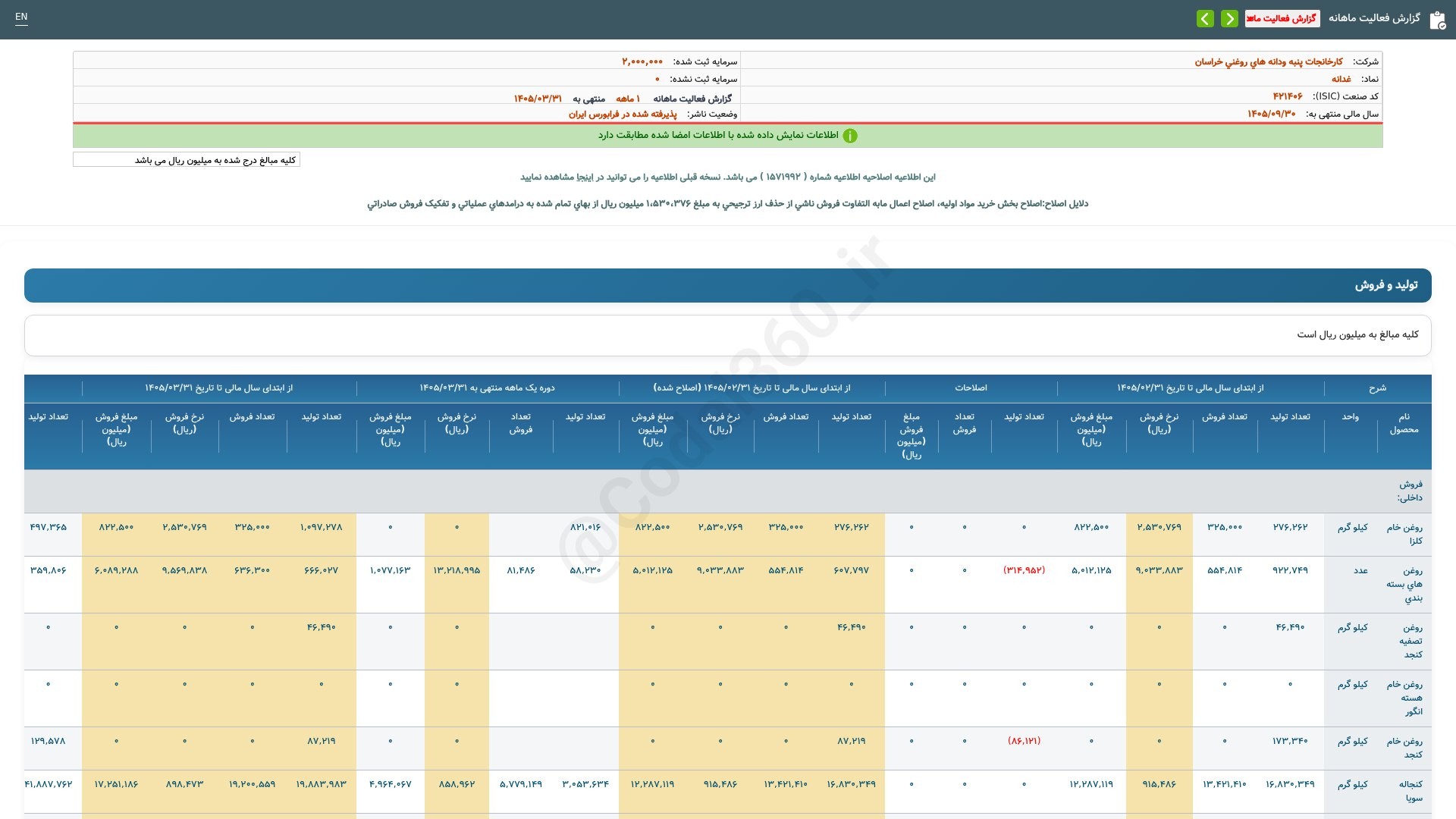Click company name کارخانجات پنبه ودانه هاي روغني خراسان
Screen dimensions: 1456x819
(x=1269, y=61)
